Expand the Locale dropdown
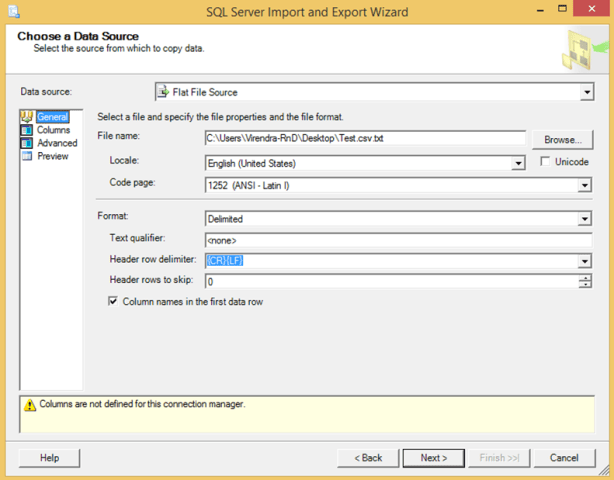The width and height of the screenshot is (614, 480). 518,163
